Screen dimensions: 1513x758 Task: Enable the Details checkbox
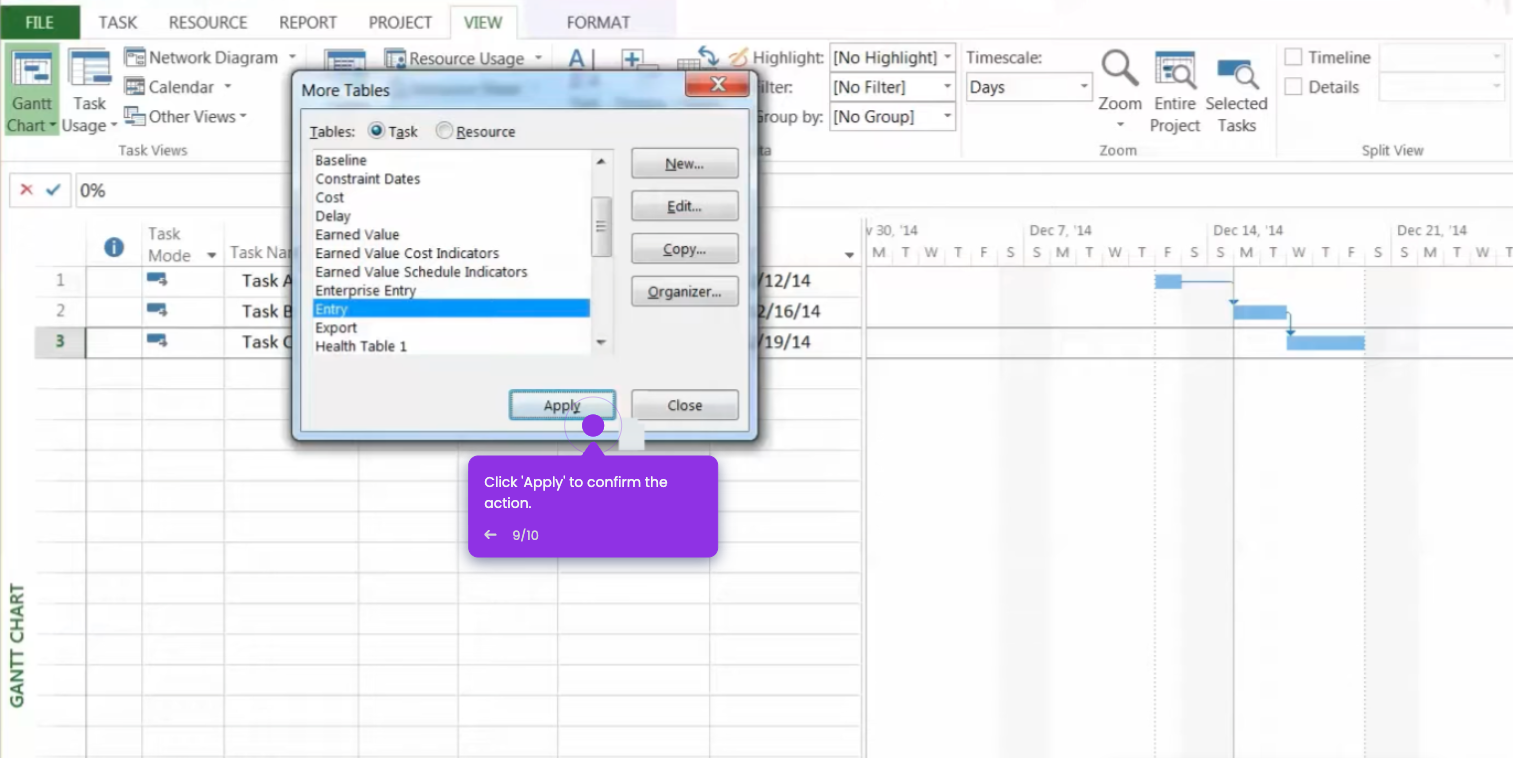click(1293, 87)
